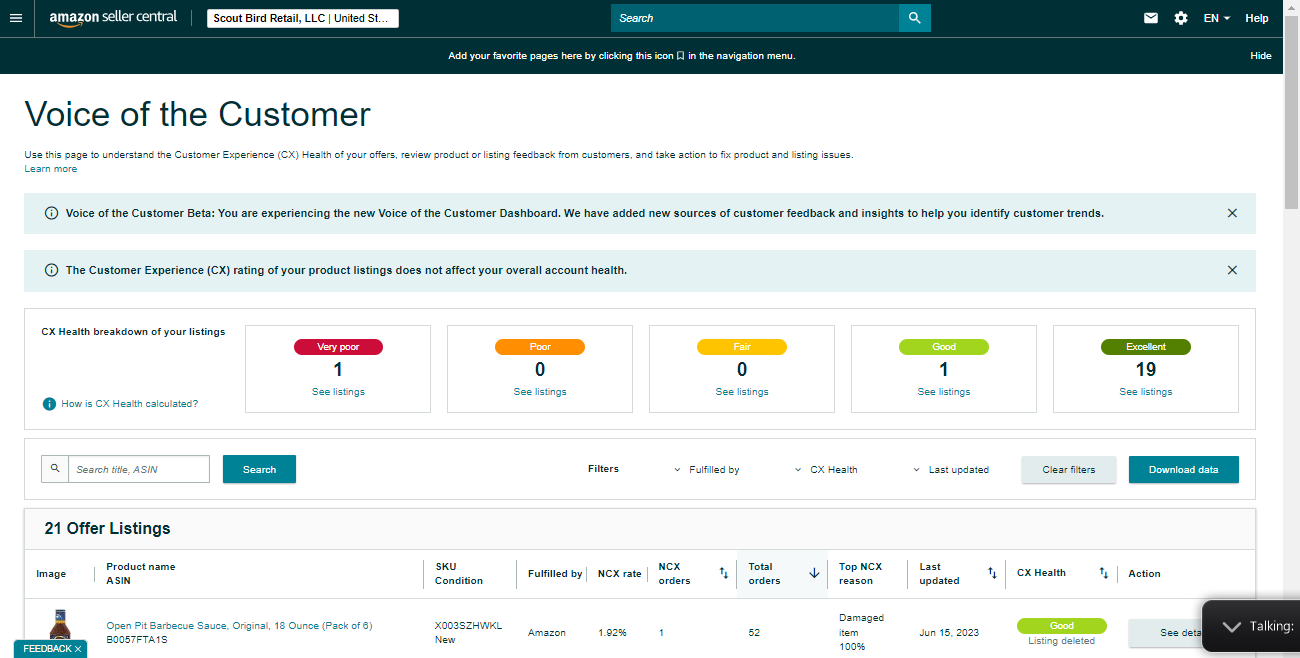Open the EN language dropdown
This screenshot has height=658, width=1300.
1216,18
